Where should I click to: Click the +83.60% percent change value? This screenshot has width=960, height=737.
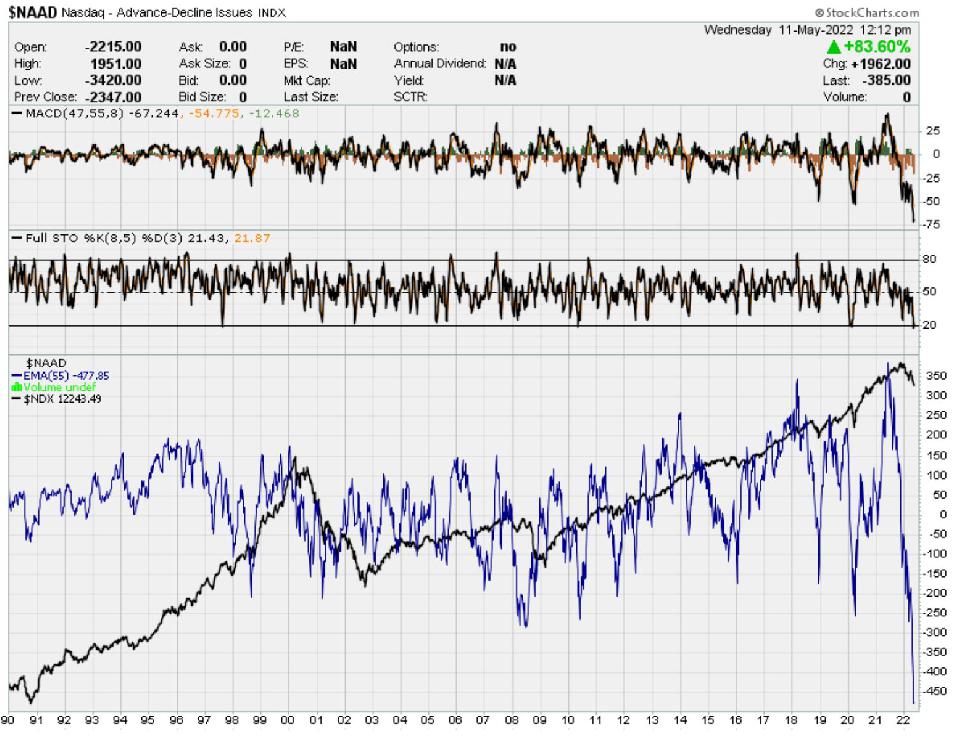(877, 47)
